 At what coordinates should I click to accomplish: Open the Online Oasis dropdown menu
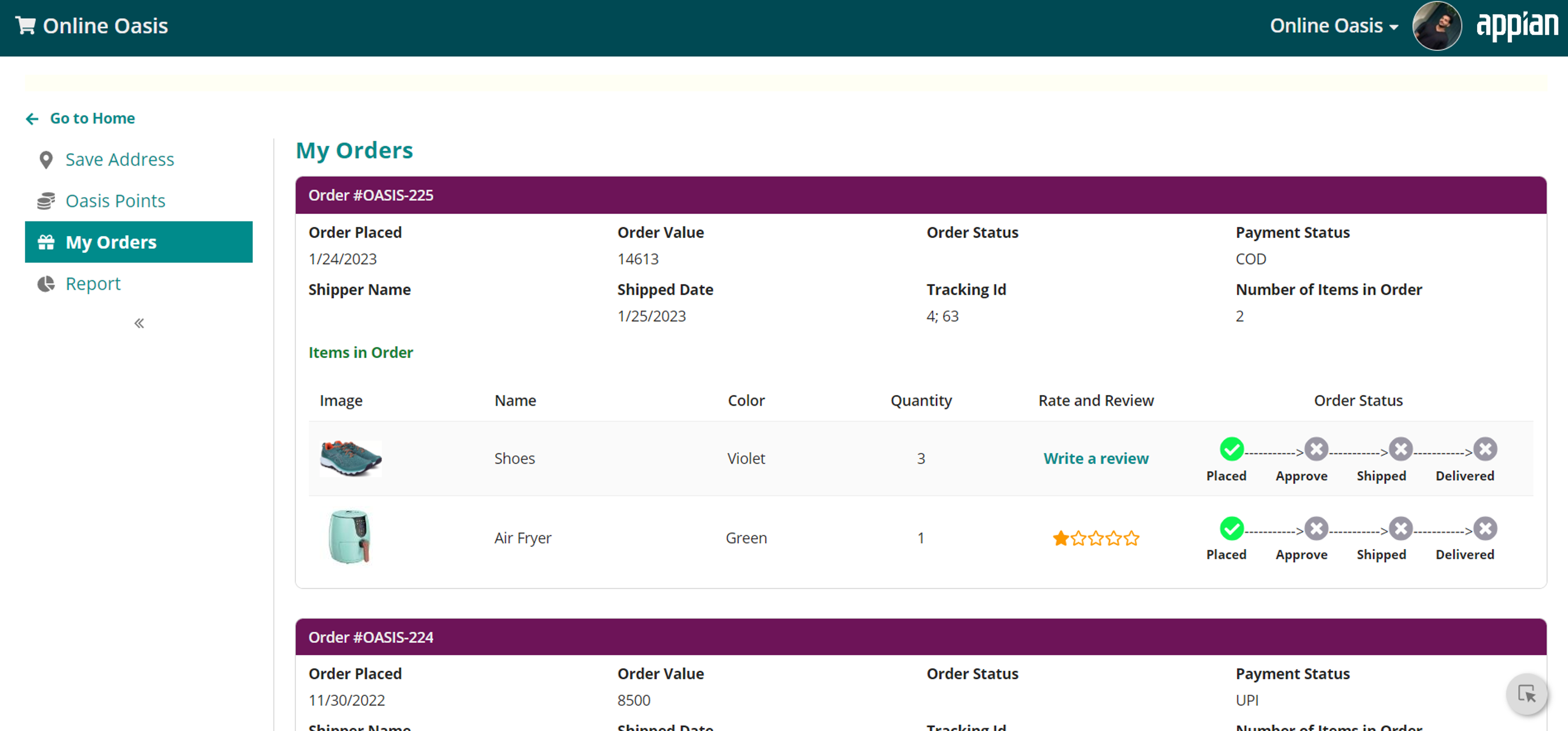coord(1334,26)
